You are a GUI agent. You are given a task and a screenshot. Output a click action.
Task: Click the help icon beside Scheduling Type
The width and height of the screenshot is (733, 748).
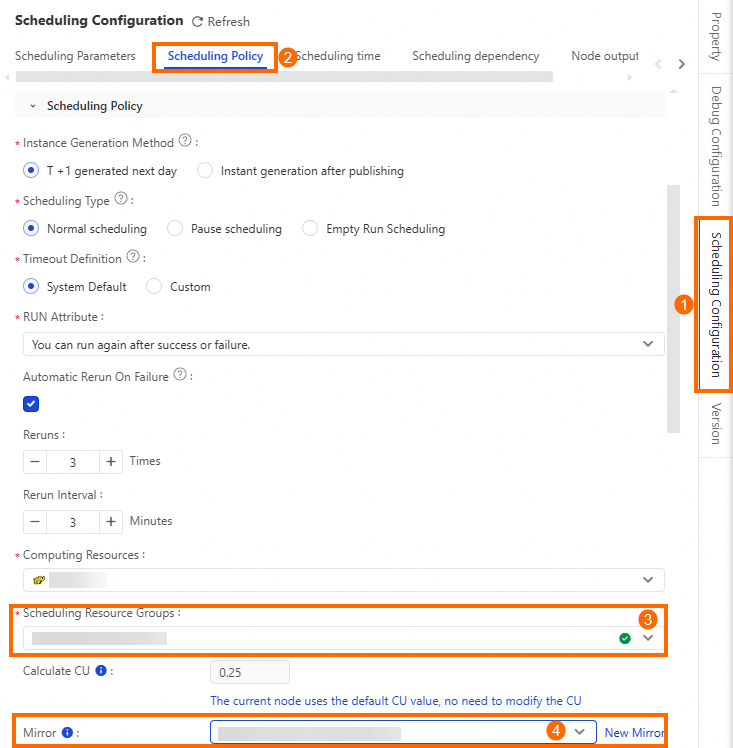click(121, 199)
